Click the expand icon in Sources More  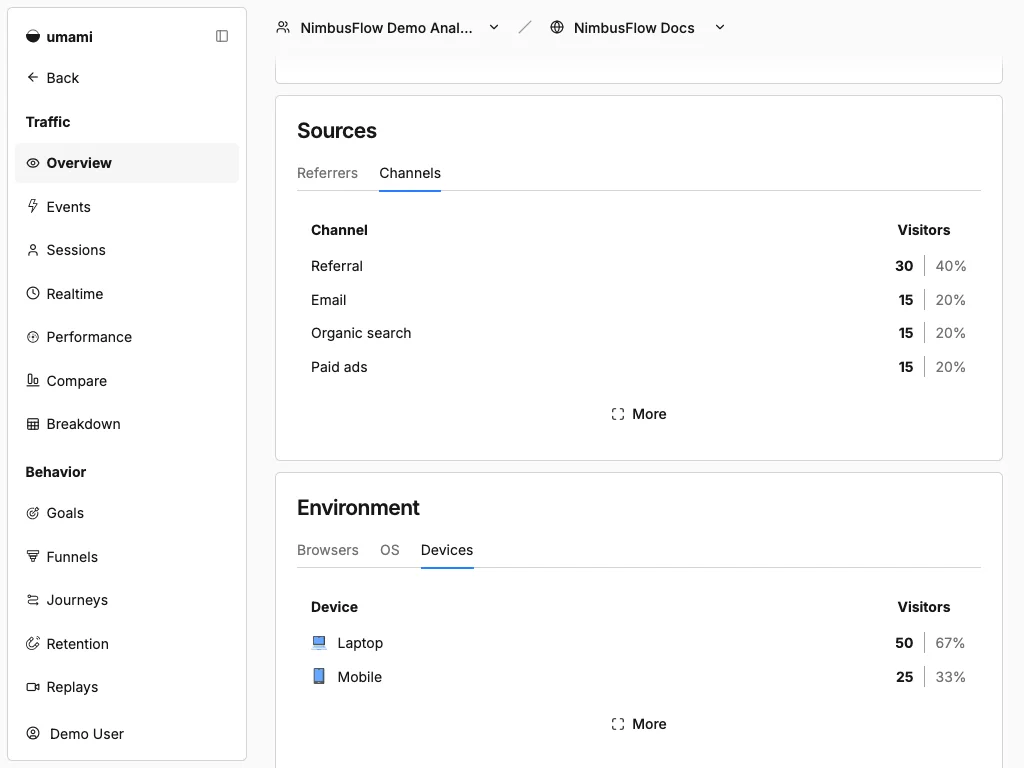[x=618, y=414]
